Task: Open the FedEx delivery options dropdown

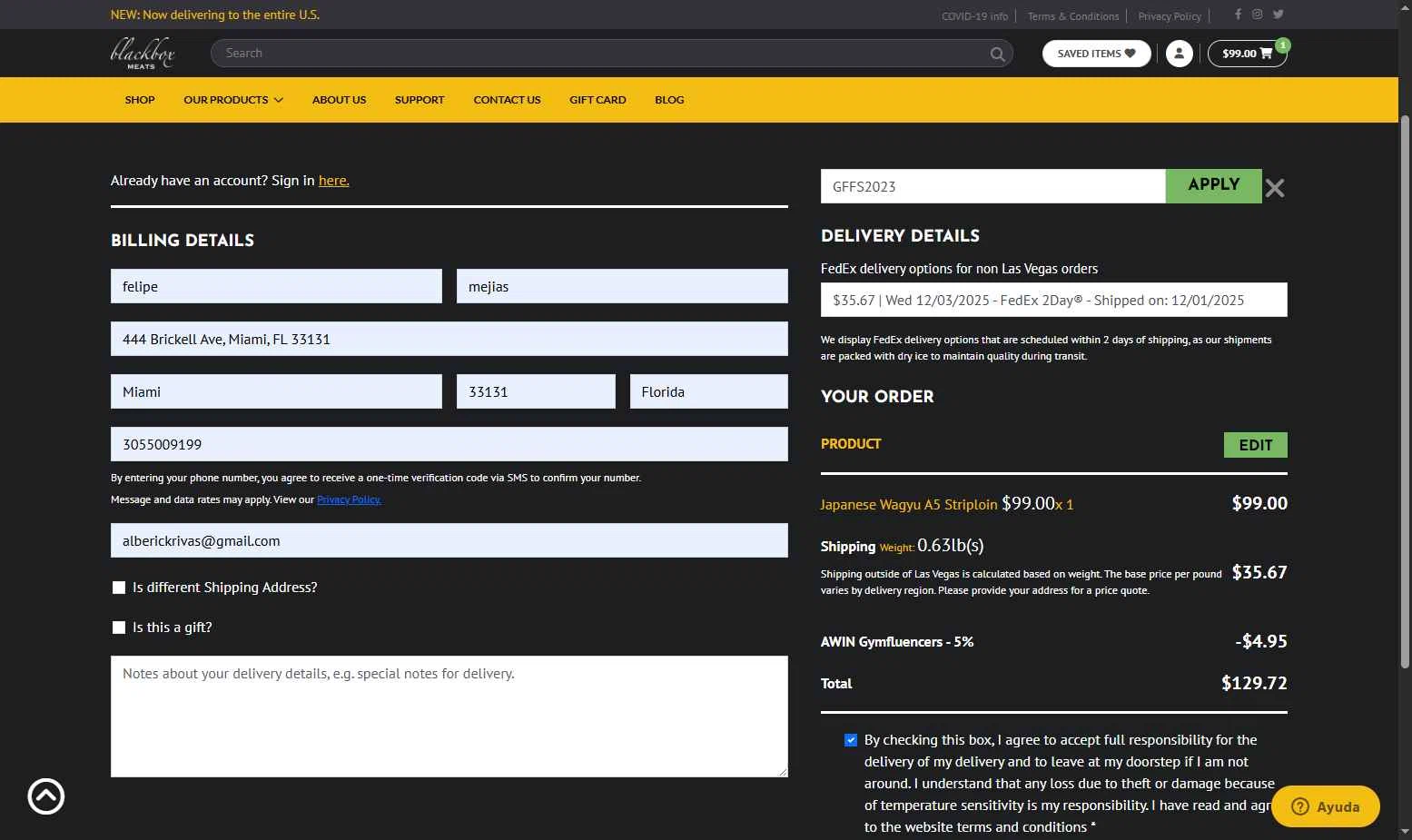Action: [x=1053, y=300]
